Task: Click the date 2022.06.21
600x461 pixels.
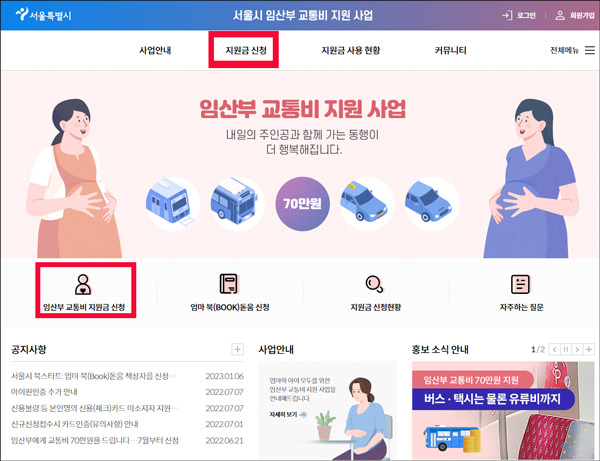Action: point(225,440)
